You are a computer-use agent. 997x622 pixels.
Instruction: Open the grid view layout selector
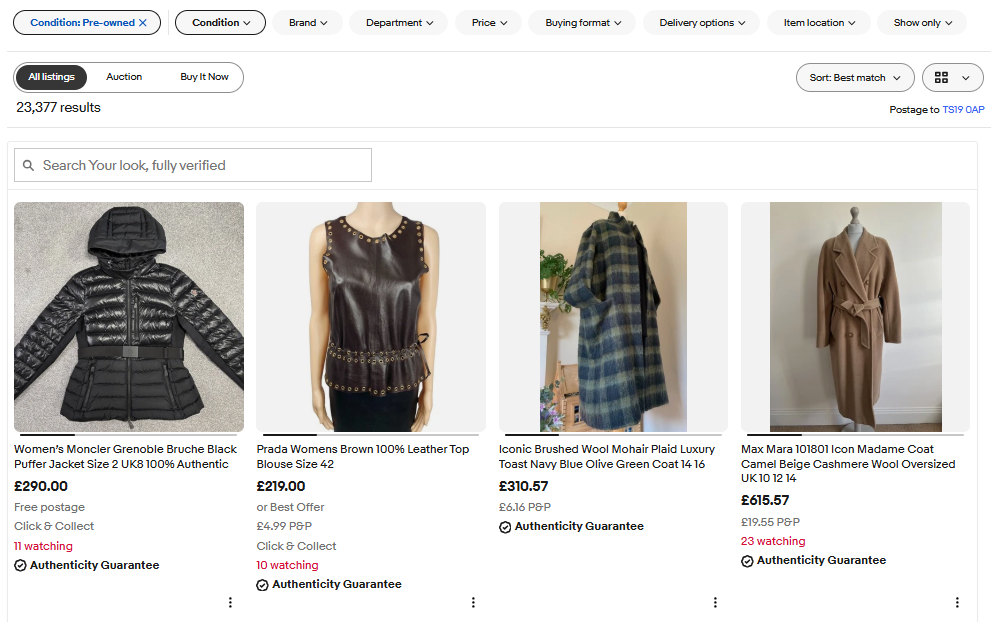951,78
